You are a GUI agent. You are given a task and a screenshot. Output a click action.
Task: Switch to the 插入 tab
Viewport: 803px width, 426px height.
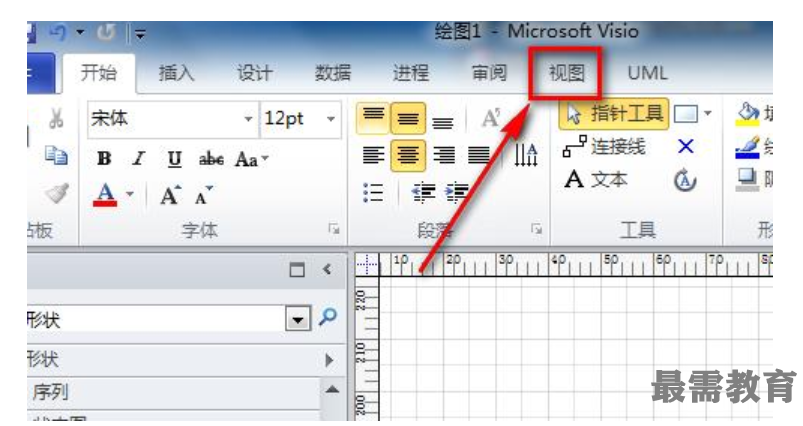tap(176, 73)
